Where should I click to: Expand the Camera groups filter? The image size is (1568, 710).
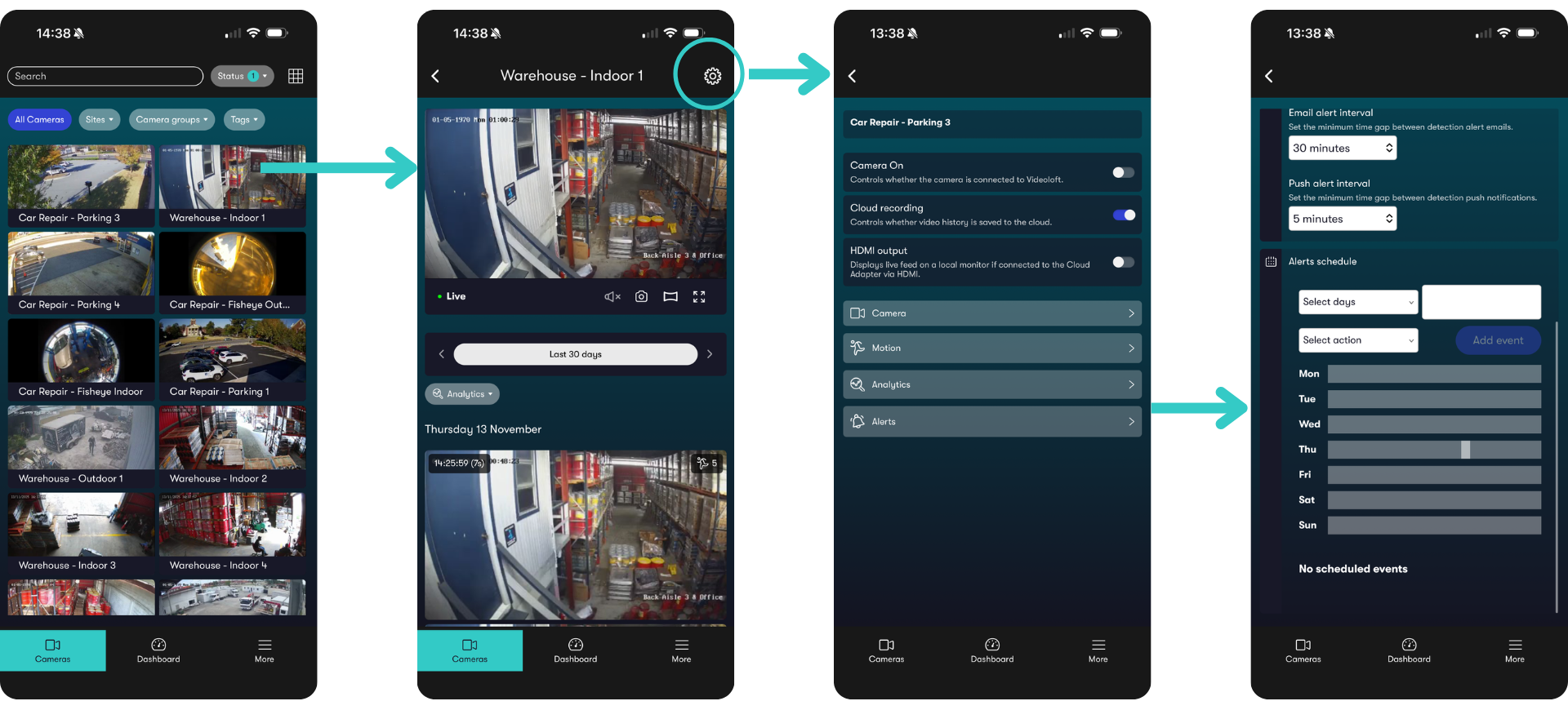pyautogui.click(x=171, y=120)
